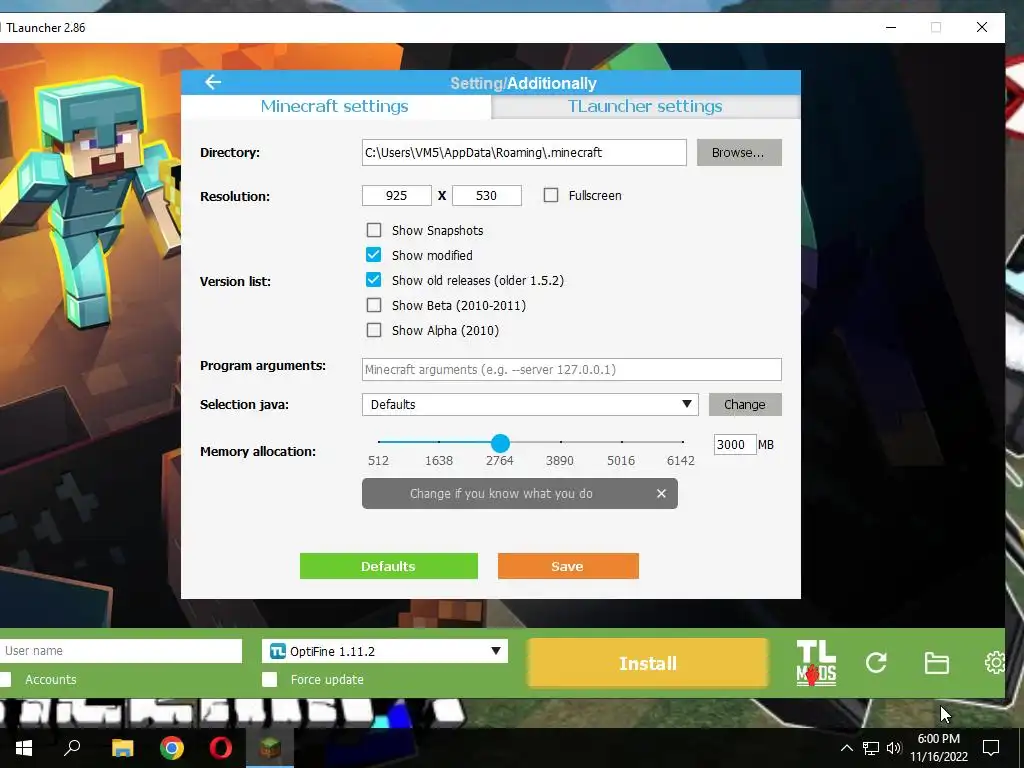This screenshot has height=768, width=1024.
Task: Dismiss the 'Change if you know what you do' hint
Action: tap(661, 494)
